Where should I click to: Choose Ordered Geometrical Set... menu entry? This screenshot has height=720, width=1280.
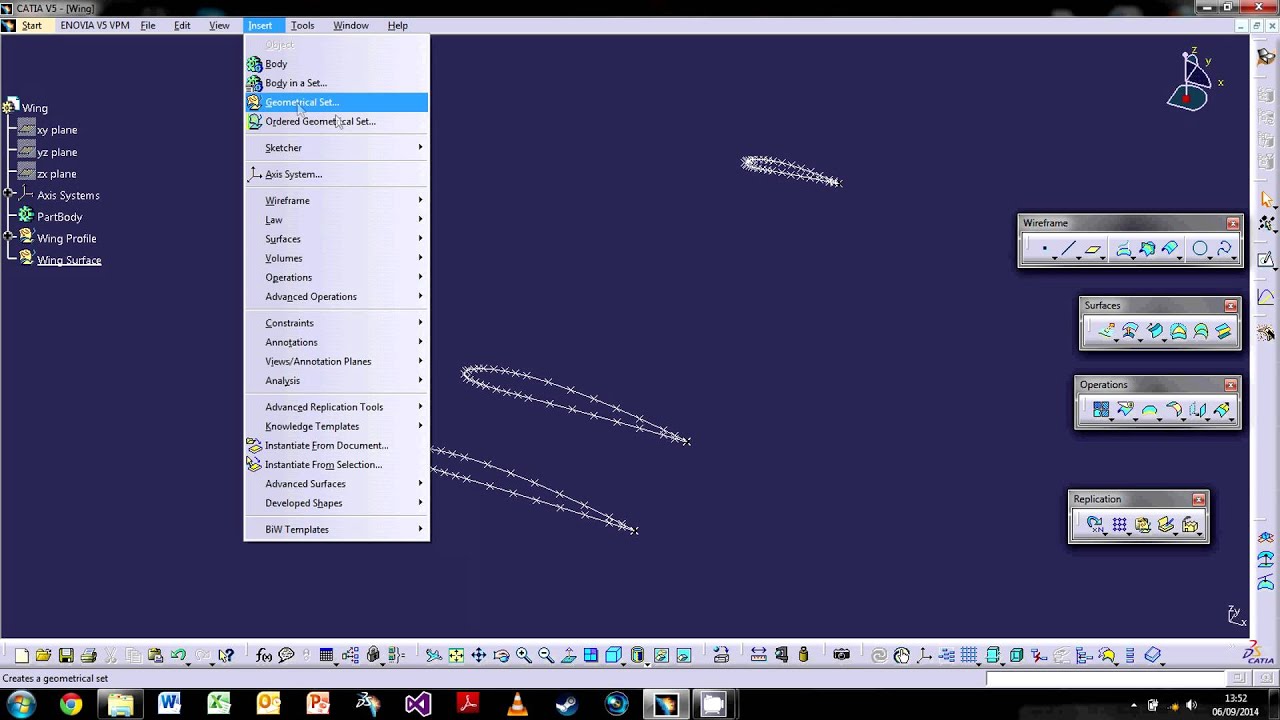tap(337, 122)
